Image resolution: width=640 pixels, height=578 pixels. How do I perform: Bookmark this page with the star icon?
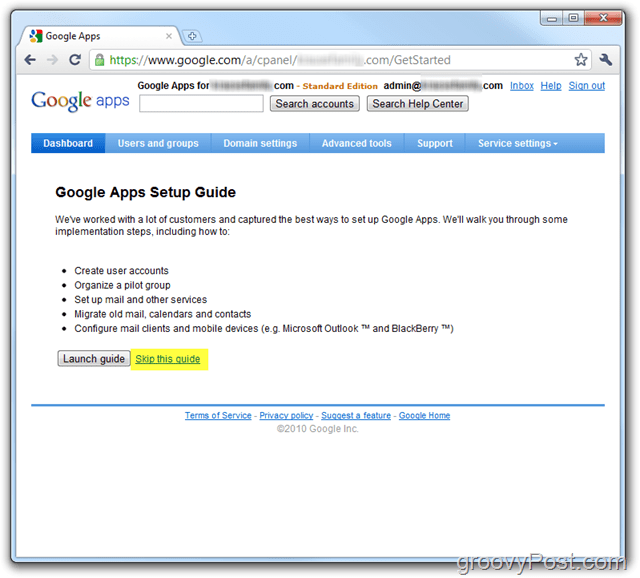point(581,60)
